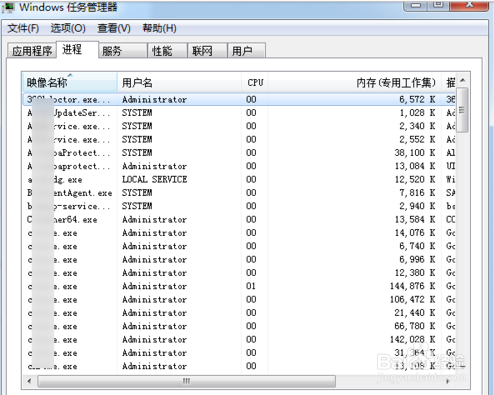Select the process ending in -service...

pyautogui.click(x=239, y=206)
